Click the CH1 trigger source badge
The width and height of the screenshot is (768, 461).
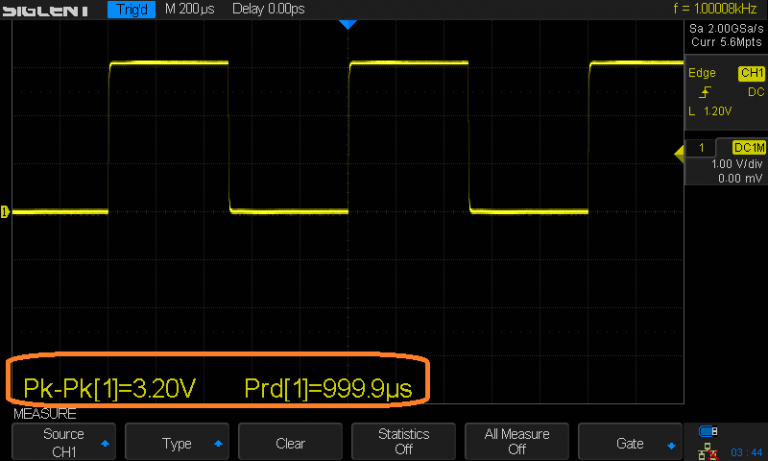point(750,74)
